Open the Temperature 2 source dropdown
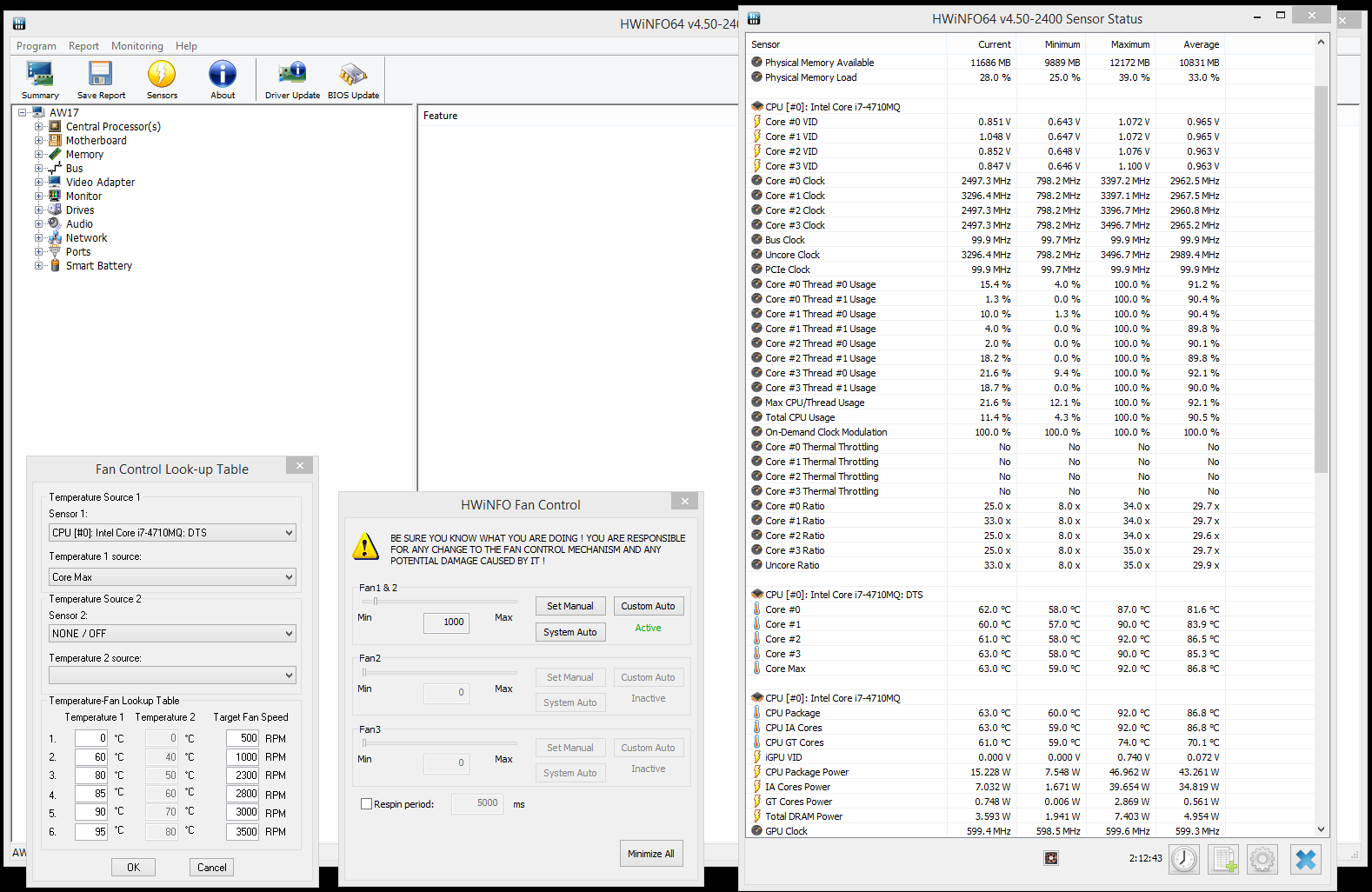The width and height of the screenshot is (1372, 892). (x=172, y=676)
